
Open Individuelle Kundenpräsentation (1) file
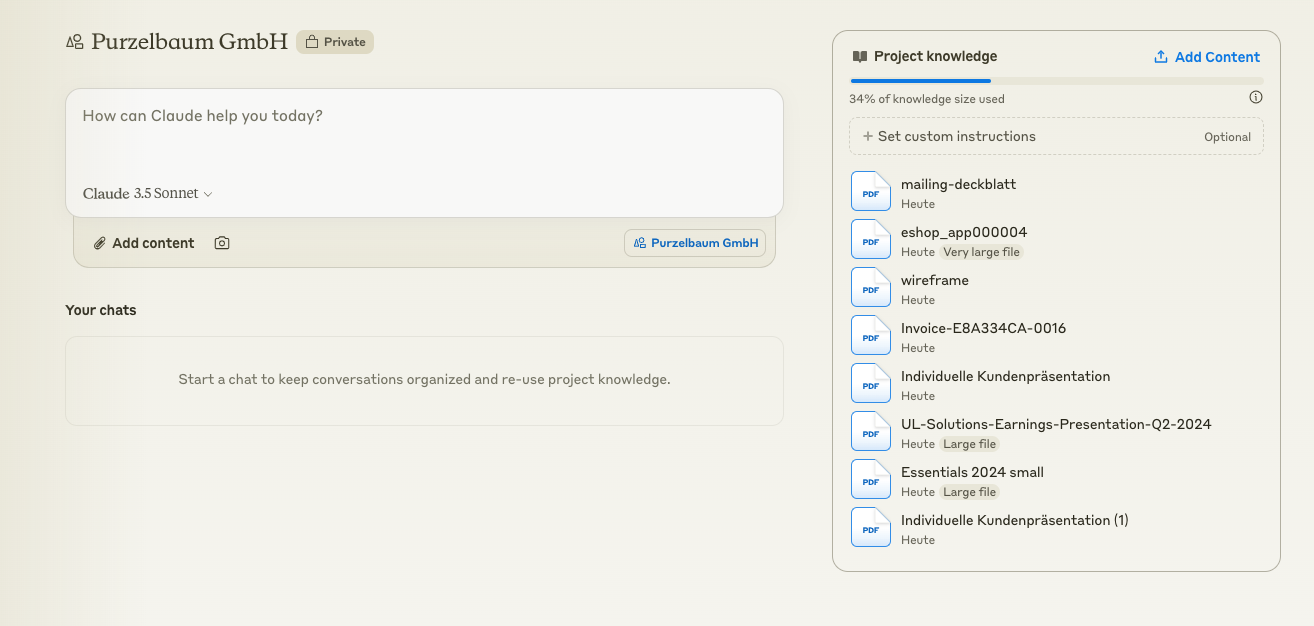pos(1014,520)
